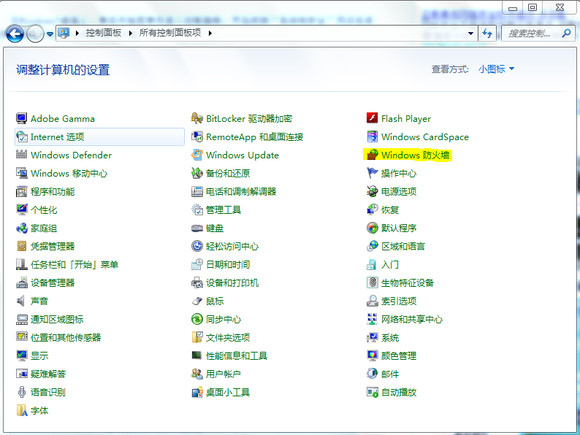This screenshot has width=580, height=435.
Task: Open the Windows Defender icon
Action: tap(22, 155)
